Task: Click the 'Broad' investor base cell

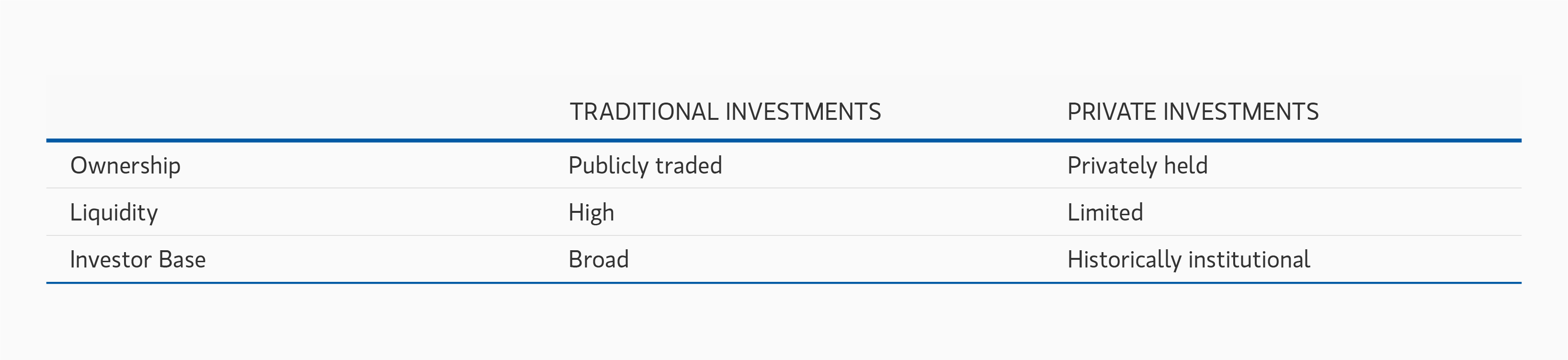Action: coord(598,259)
